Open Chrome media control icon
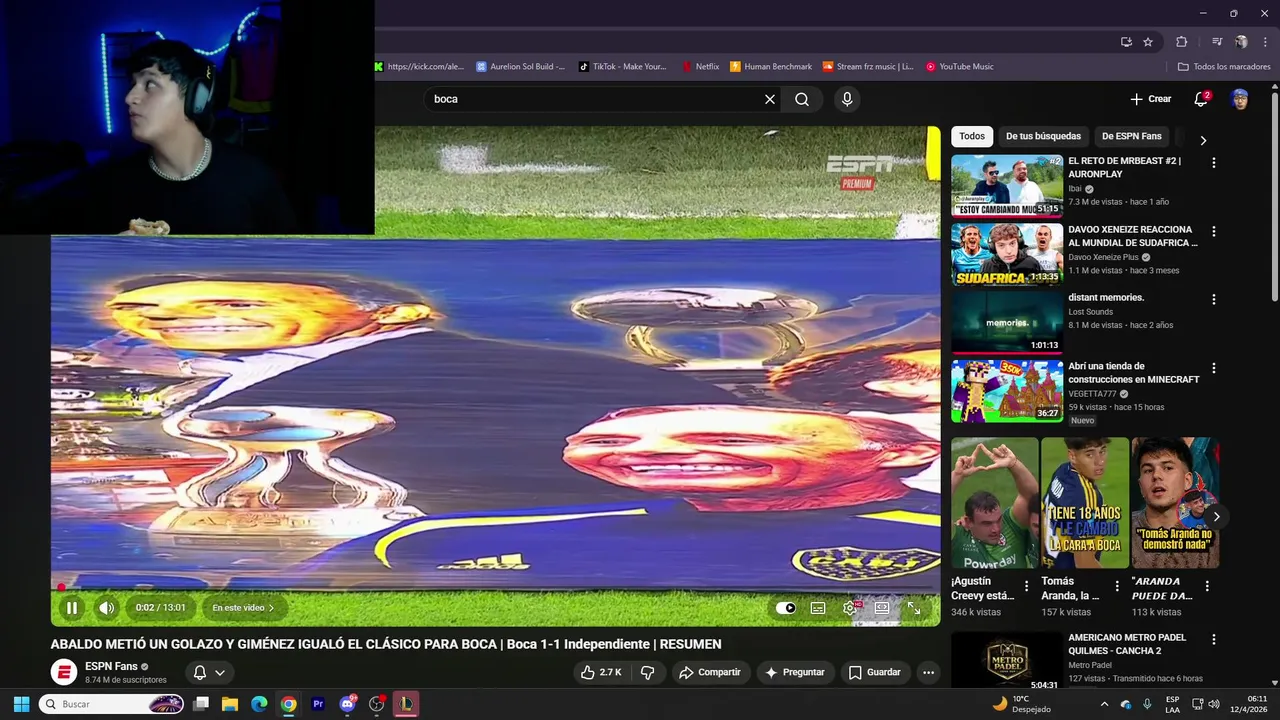Image resolution: width=1280 pixels, height=720 pixels. pyautogui.click(x=1217, y=42)
